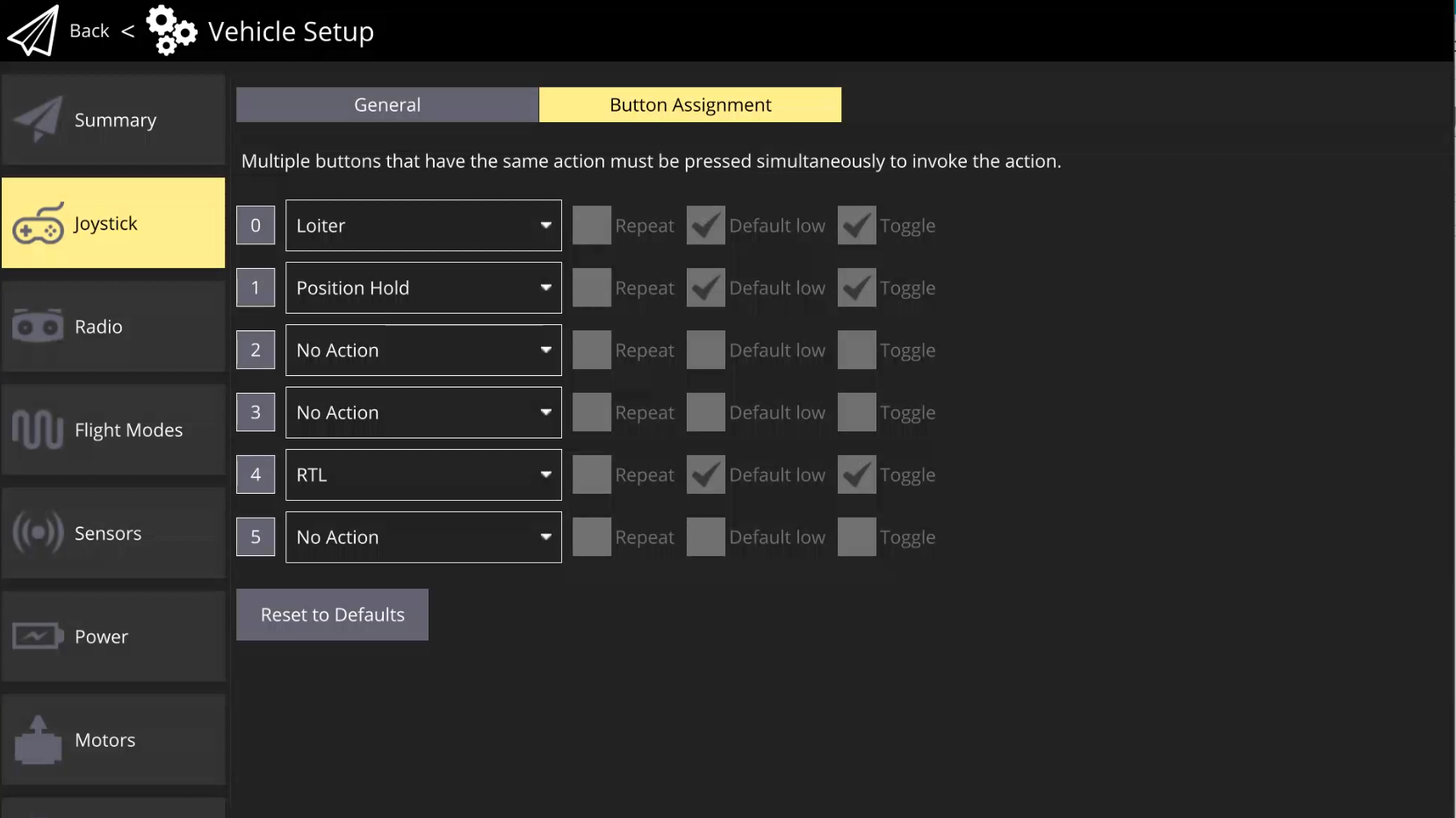
Task: Click the Vehicle Setup gears icon
Action: click(x=171, y=31)
